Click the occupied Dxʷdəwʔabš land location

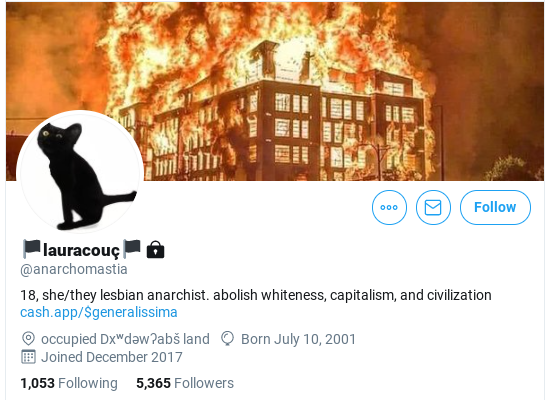pos(125,339)
